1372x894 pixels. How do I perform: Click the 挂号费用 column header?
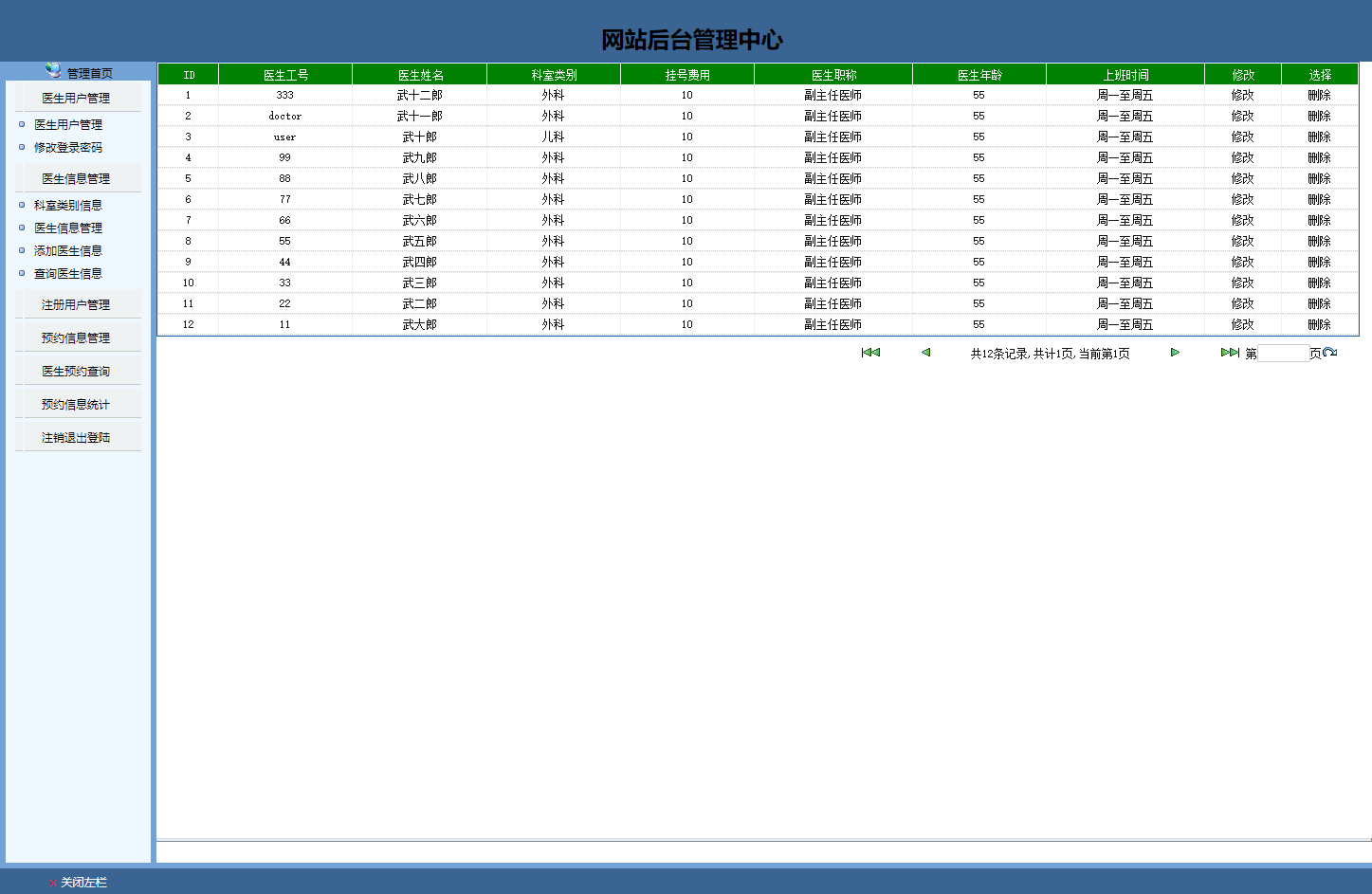click(687, 75)
